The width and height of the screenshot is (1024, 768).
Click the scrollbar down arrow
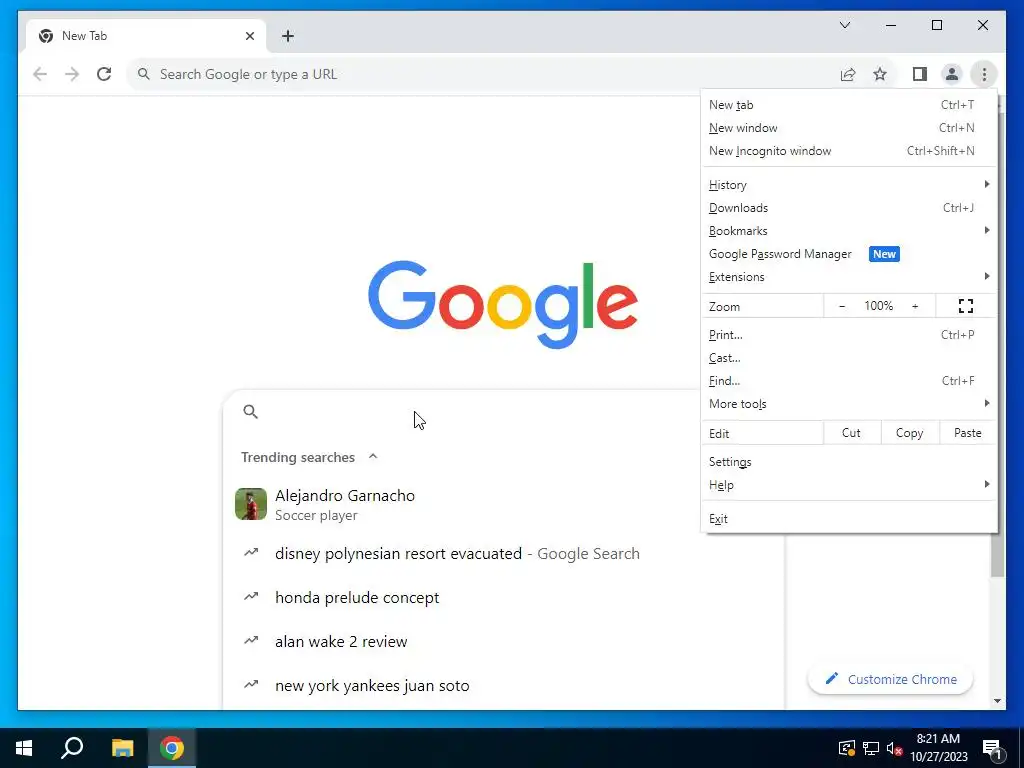coord(997,701)
